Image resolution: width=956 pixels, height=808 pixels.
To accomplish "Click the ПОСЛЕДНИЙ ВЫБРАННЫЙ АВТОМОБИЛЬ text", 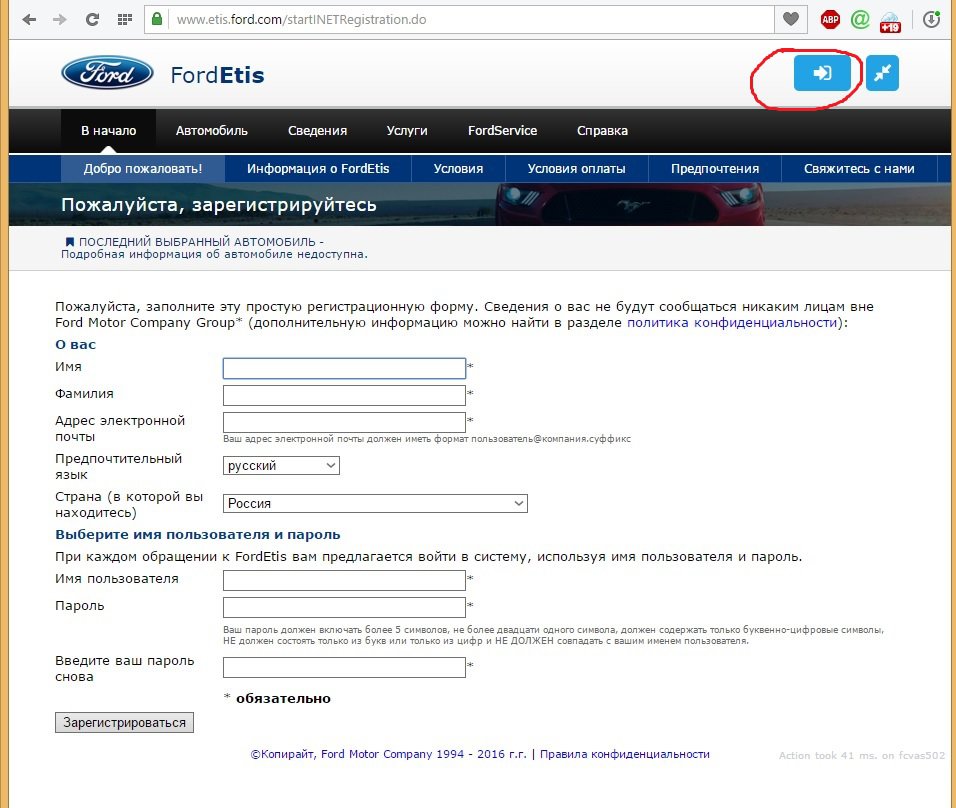I will [x=197, y=242].
